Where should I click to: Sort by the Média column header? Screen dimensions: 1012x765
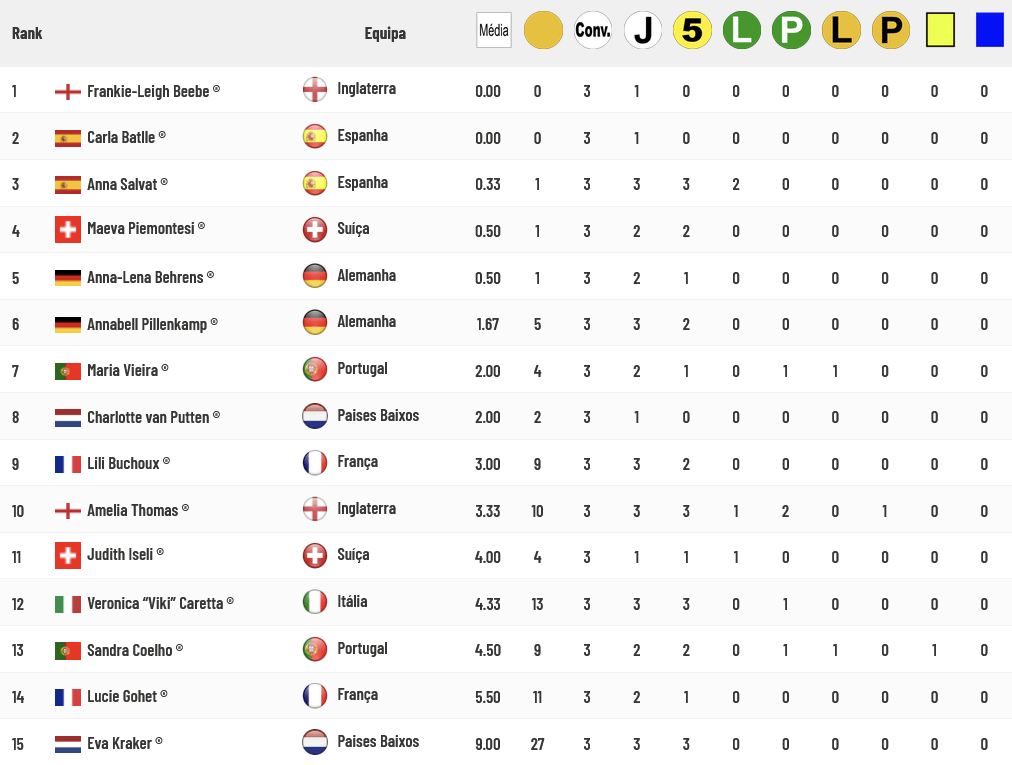494,30
